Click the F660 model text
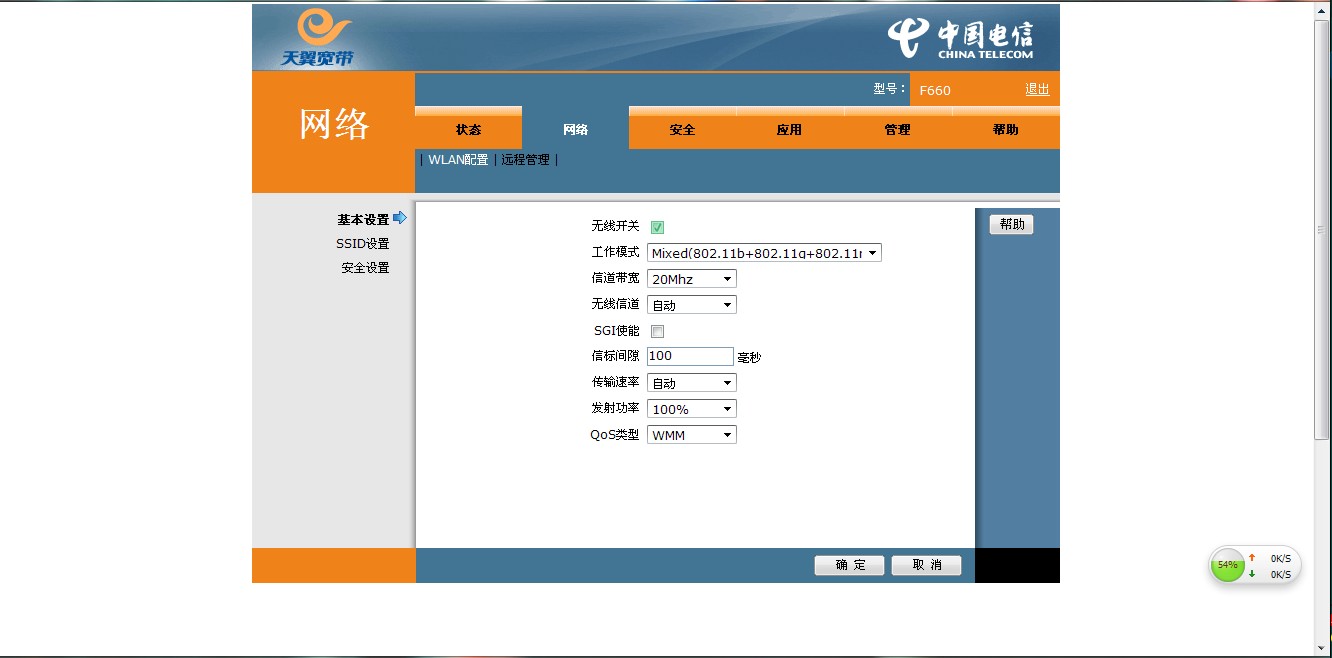Image resolution: width=1332 pixels, height=658 pixels. coord(935,90)
